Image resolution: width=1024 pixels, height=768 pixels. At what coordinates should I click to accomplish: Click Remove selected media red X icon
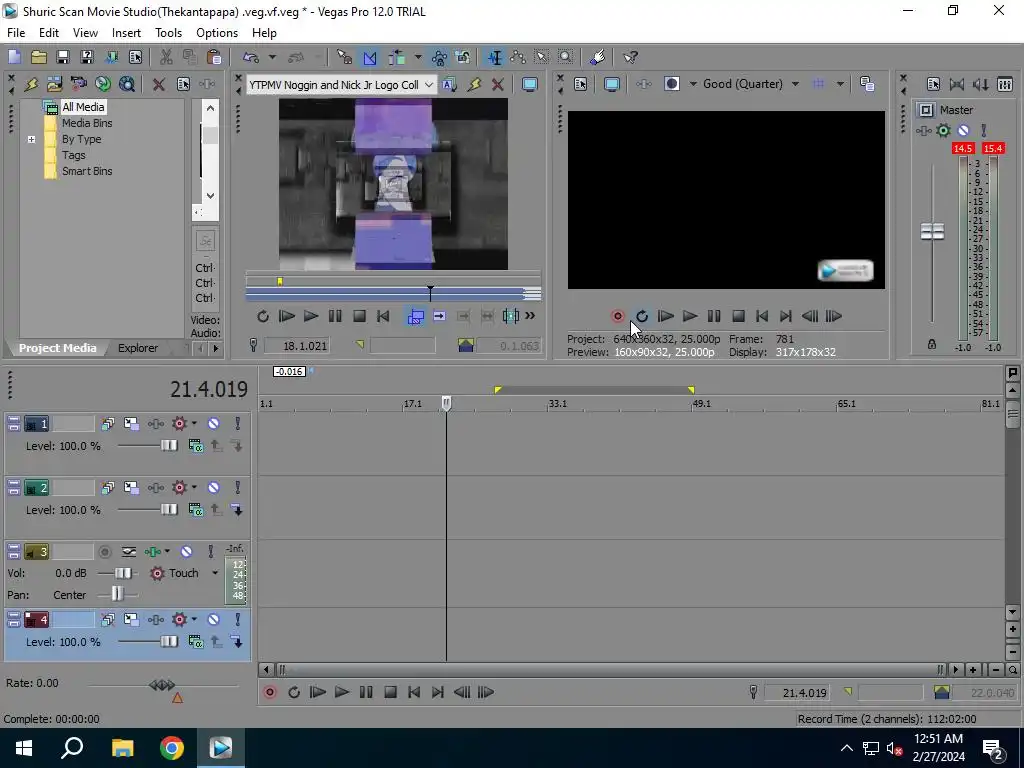click(x=158, y=84)
